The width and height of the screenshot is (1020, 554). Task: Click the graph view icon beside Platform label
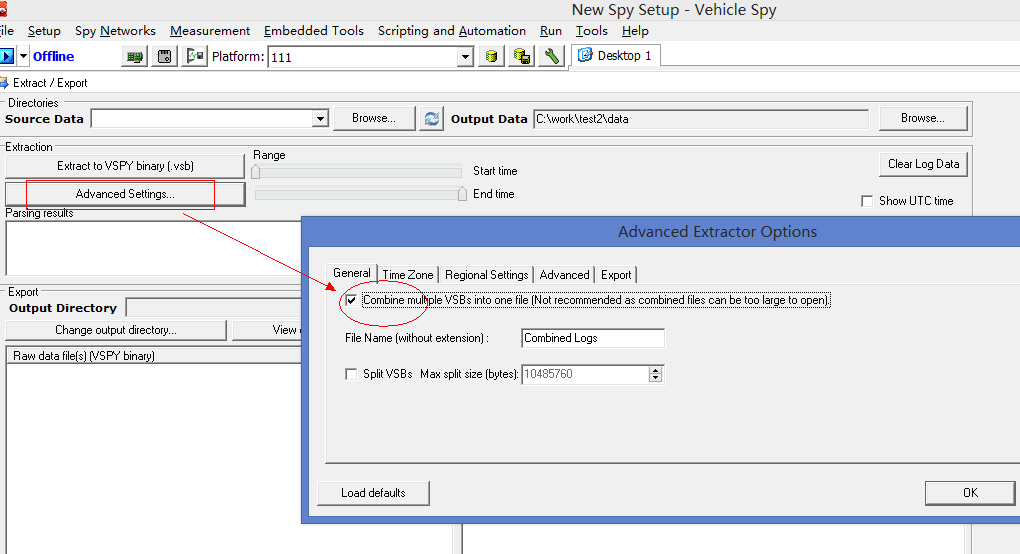coord(194,57)
